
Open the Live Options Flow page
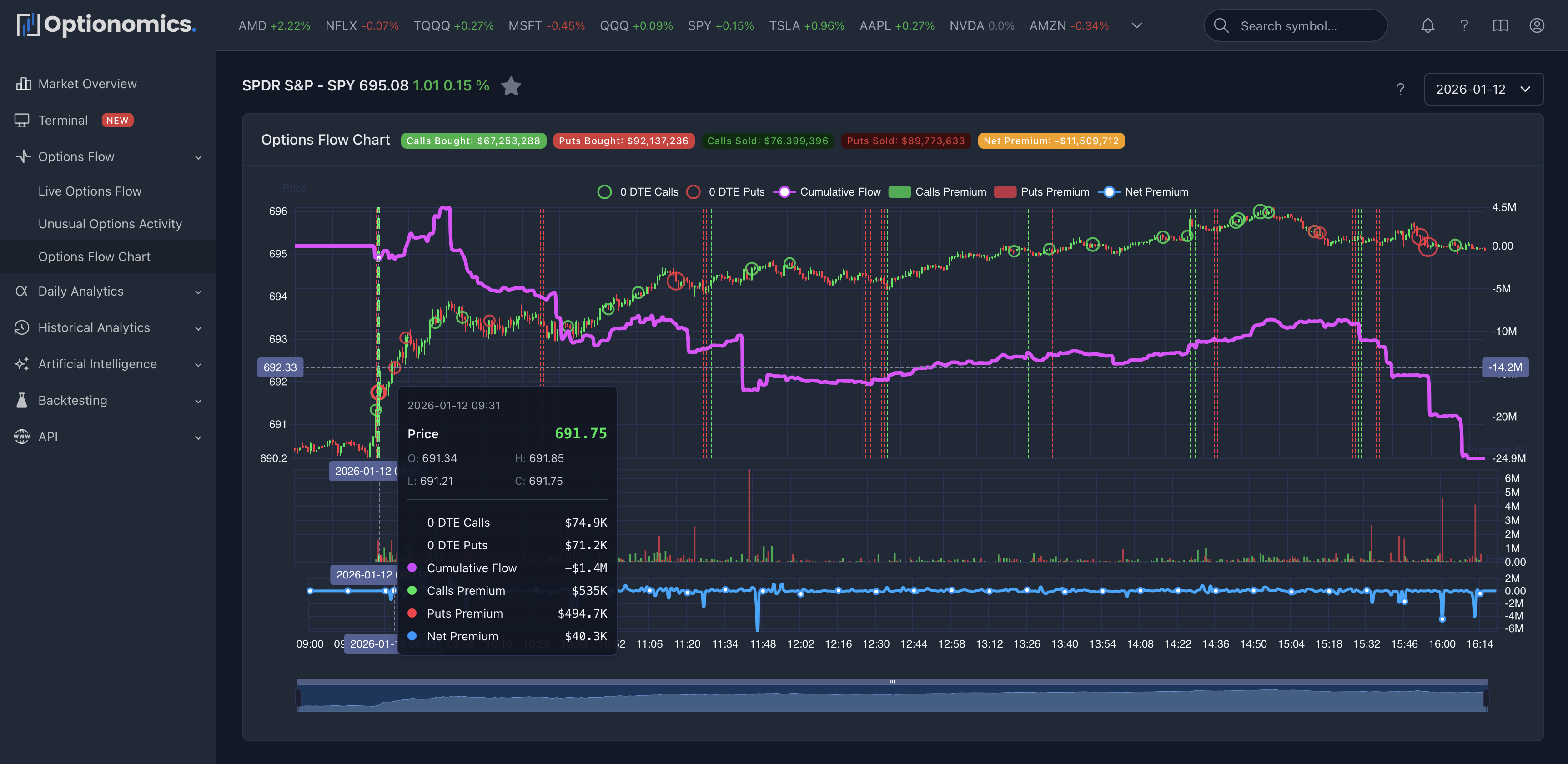90,191
